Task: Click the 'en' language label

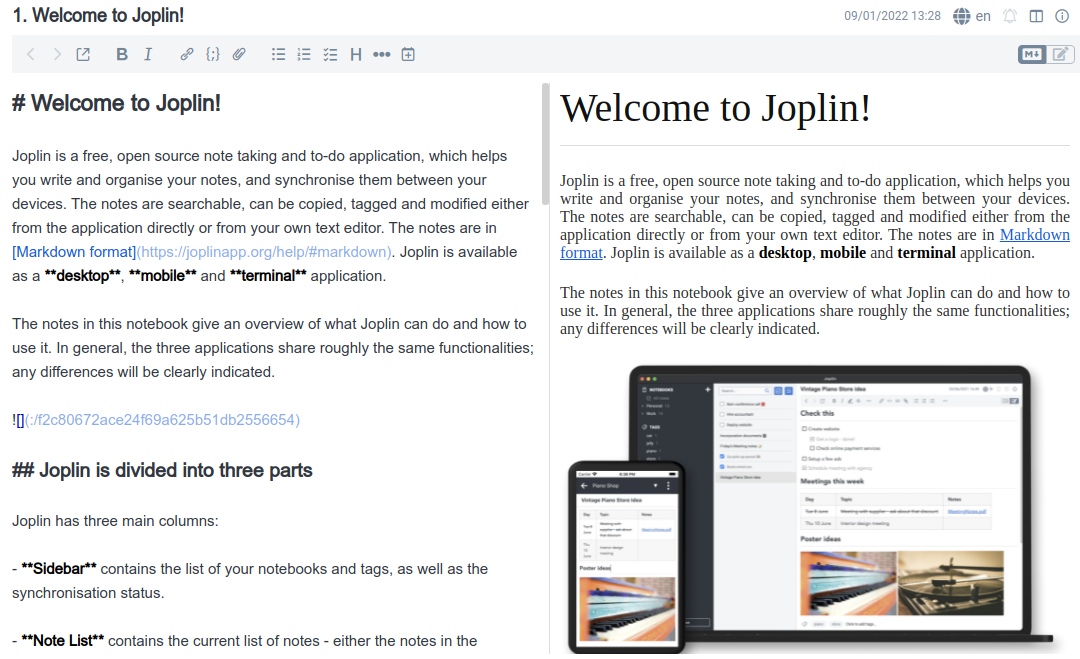Action: pyautogui.click(x=983, y=16)
